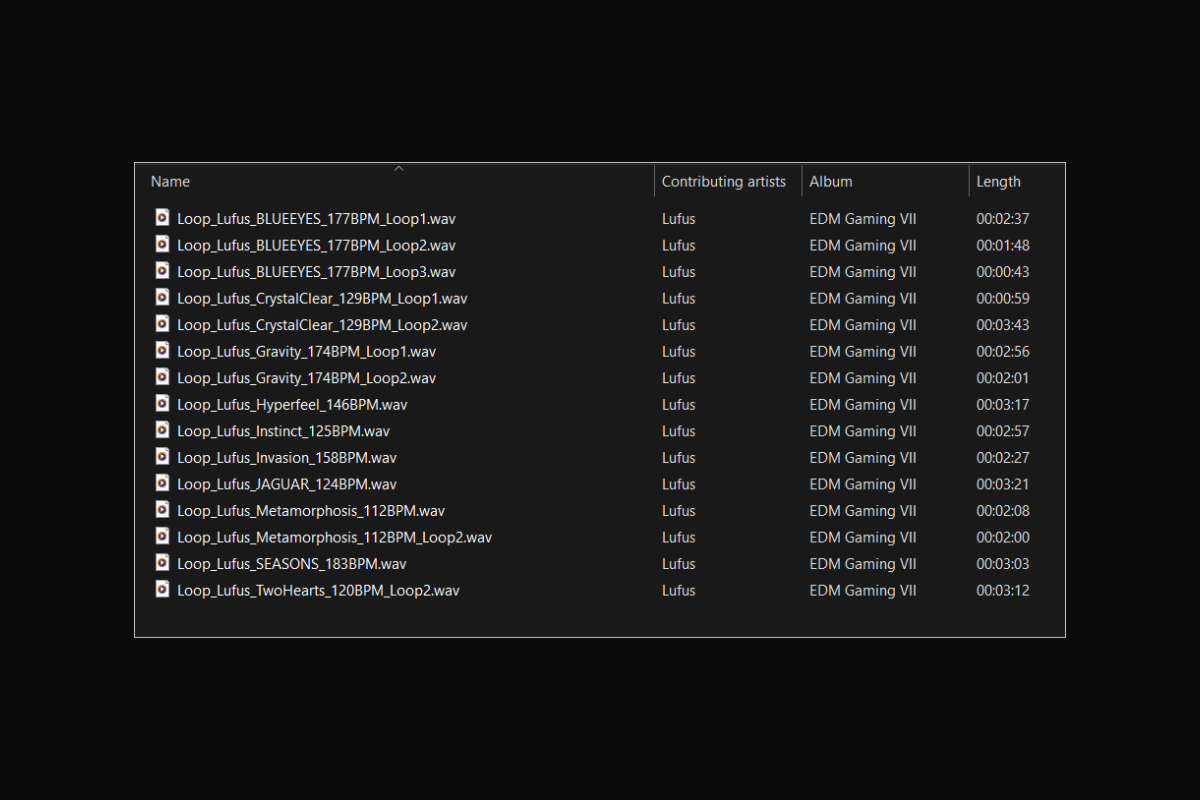Select Loop_Lufus_BLUEEYES_177BPM_Loop3.wav file name

pos(316,272)
